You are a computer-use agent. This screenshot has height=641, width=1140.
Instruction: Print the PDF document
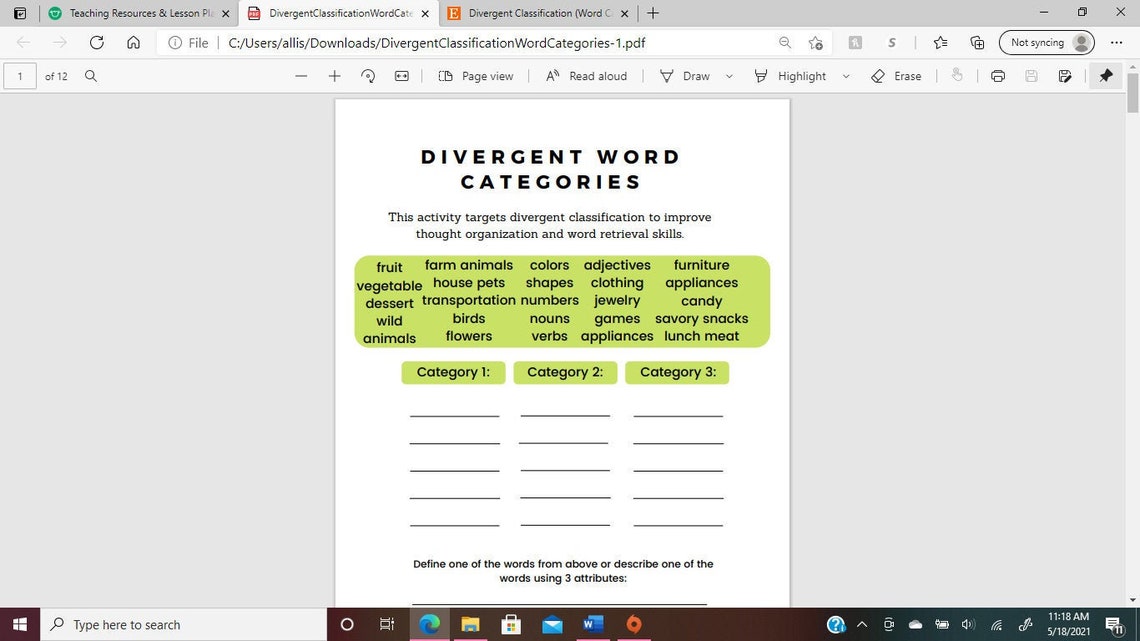(x=997, y=76)
